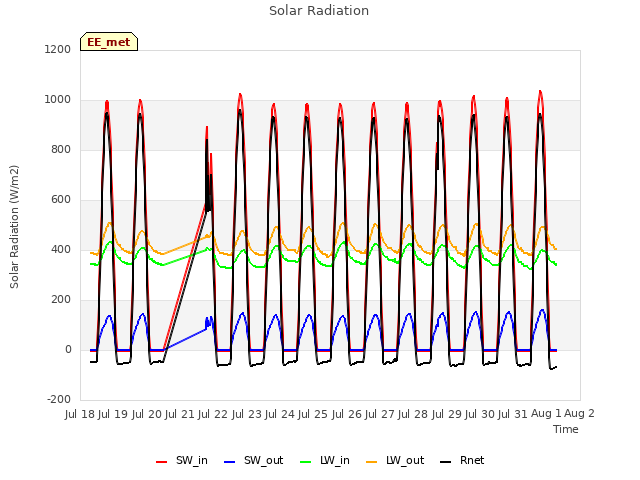Click the Aug 2 x-axis label

click(579, 414)
